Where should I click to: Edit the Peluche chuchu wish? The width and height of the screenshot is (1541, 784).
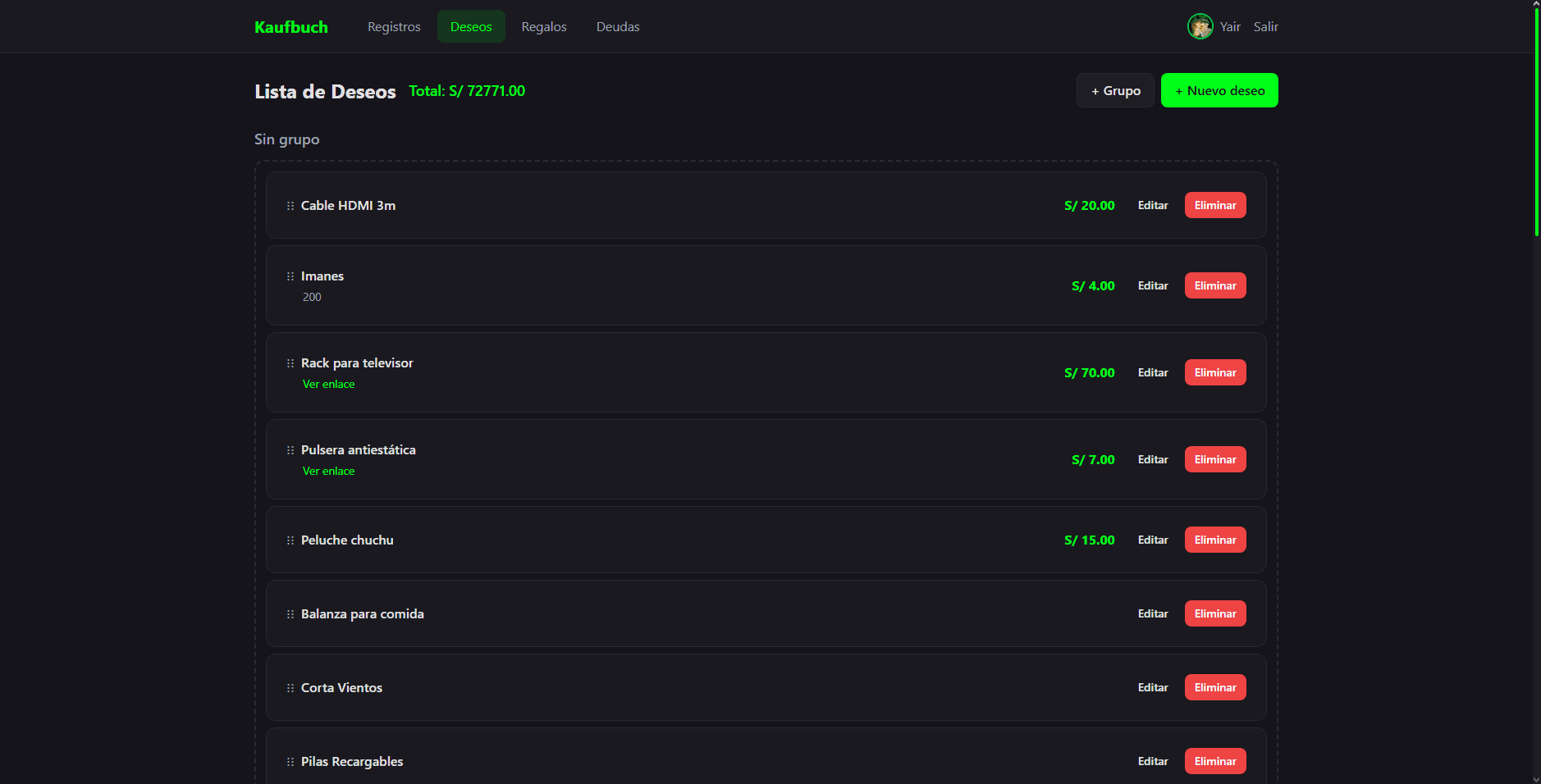click(x=1152, y=540)
